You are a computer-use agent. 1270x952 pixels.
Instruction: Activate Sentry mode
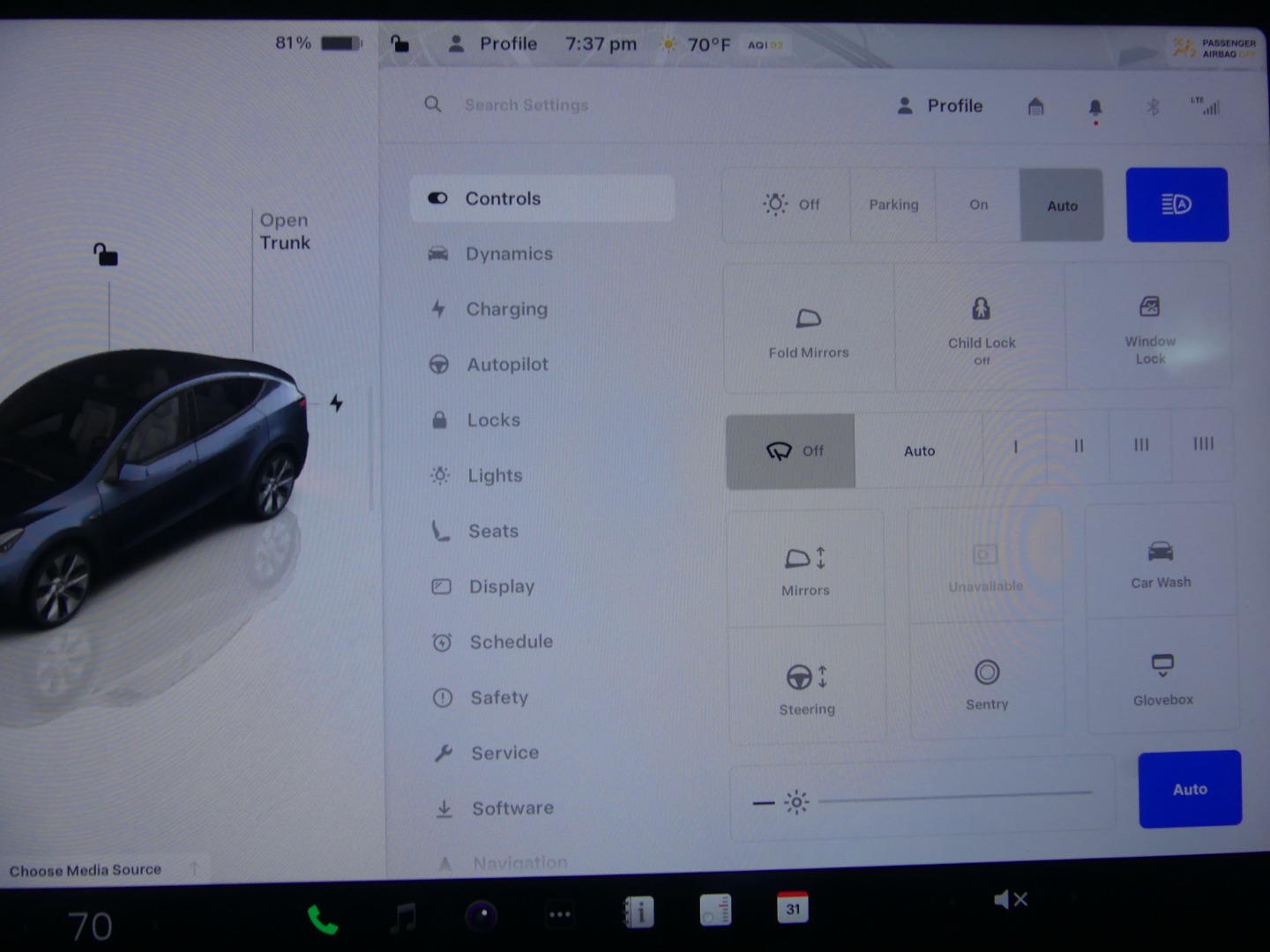tap(986, 683)
